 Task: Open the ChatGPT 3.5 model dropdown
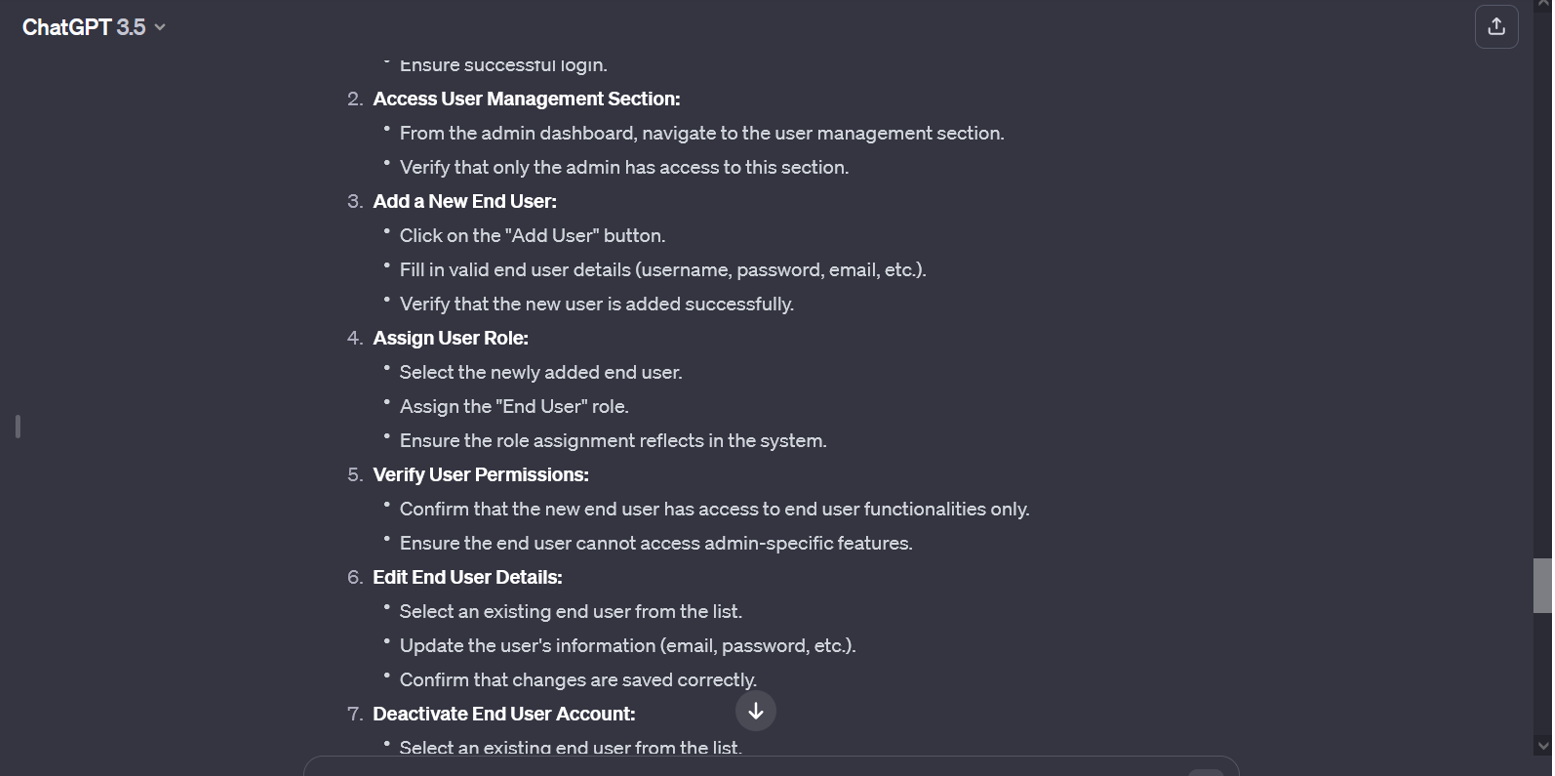coord(92,27)
